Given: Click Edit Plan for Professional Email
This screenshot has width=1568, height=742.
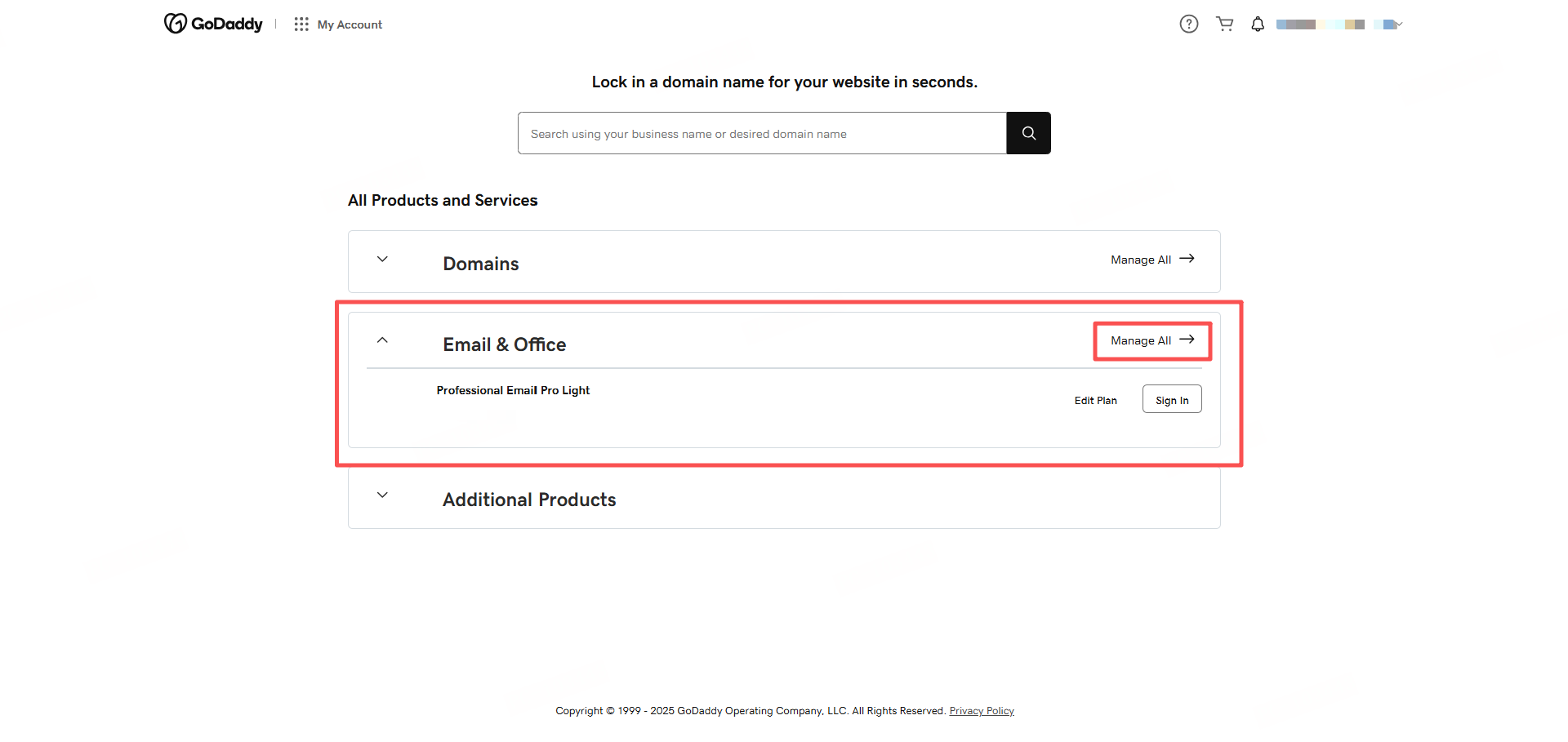Looking at the screenshot, I should (1095, 400).
